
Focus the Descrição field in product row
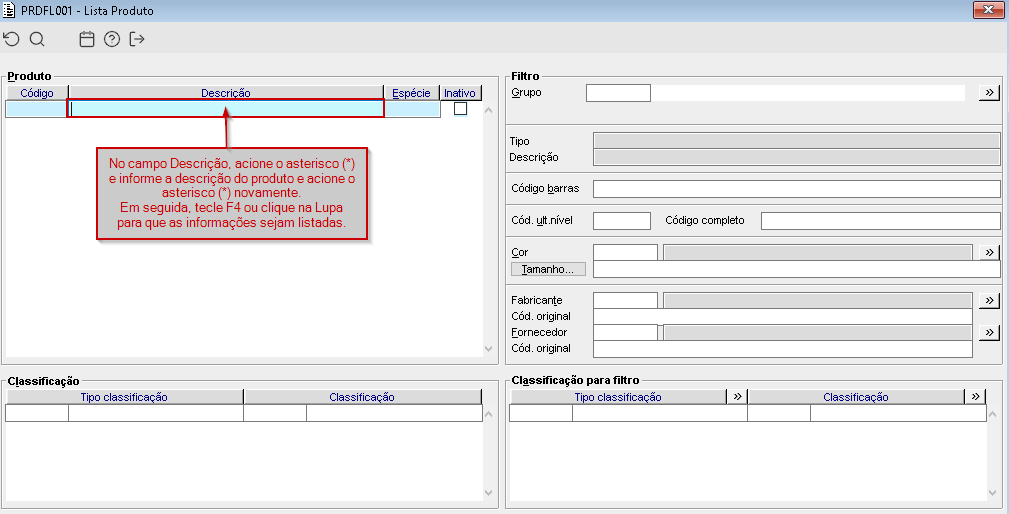click(x=226, y=109)
